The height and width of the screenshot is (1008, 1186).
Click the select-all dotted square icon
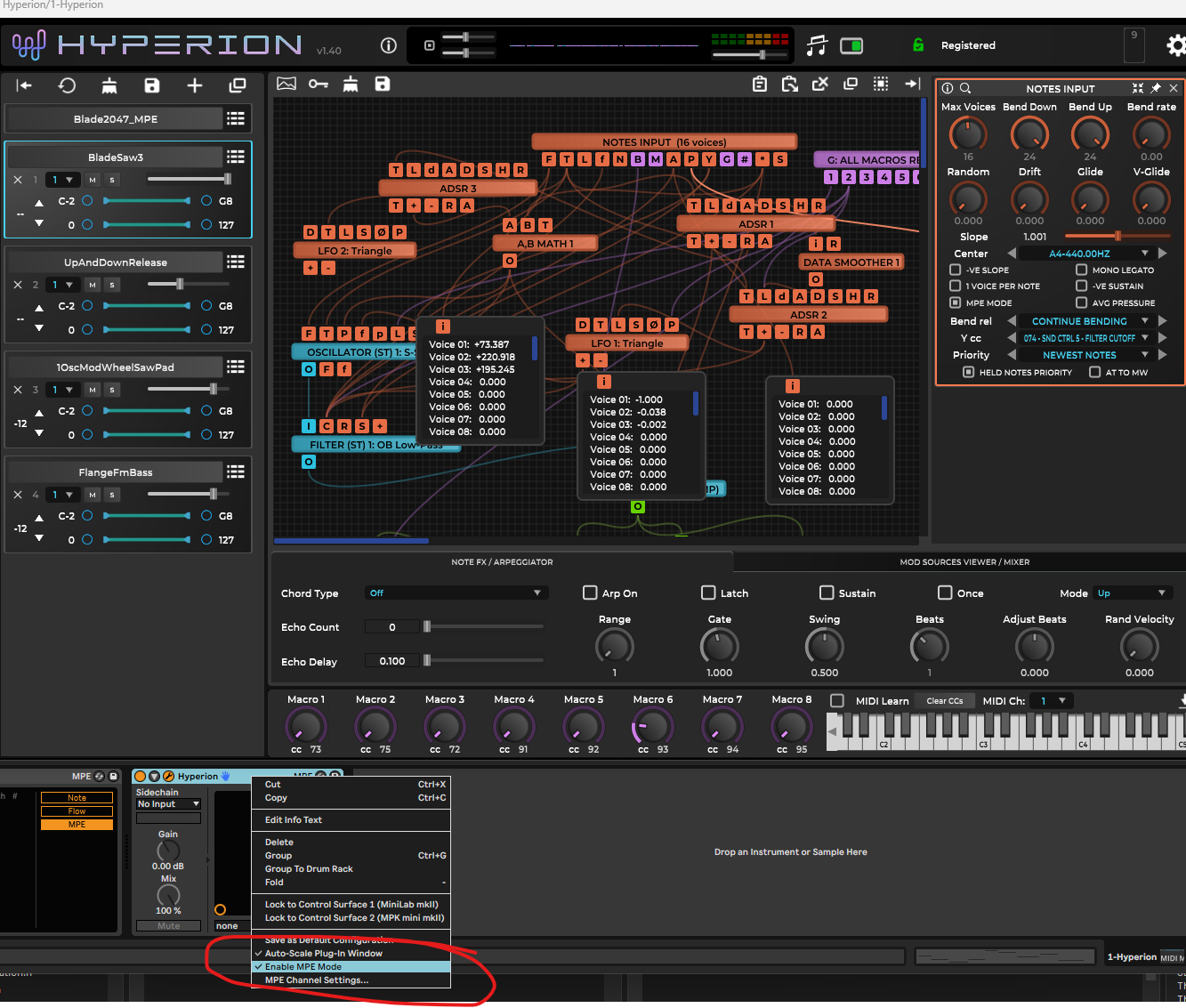pos(881,84)
